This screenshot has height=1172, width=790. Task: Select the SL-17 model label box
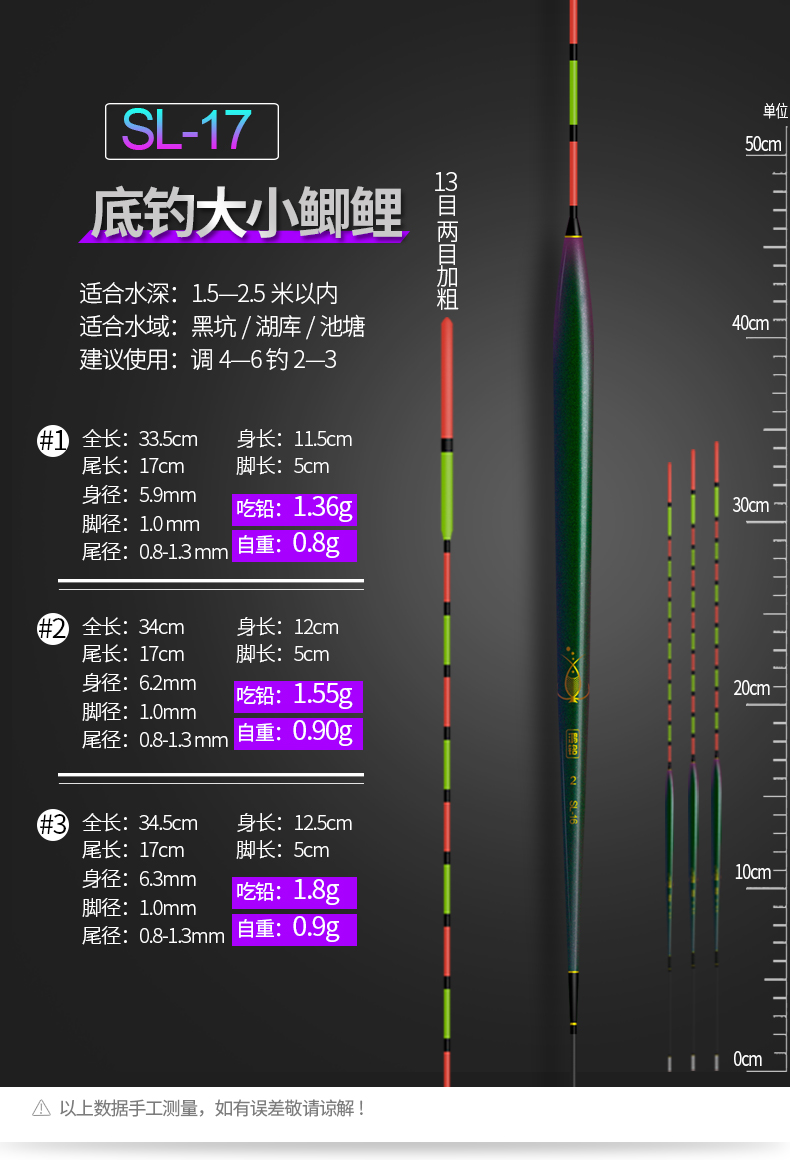click(192, 132)
